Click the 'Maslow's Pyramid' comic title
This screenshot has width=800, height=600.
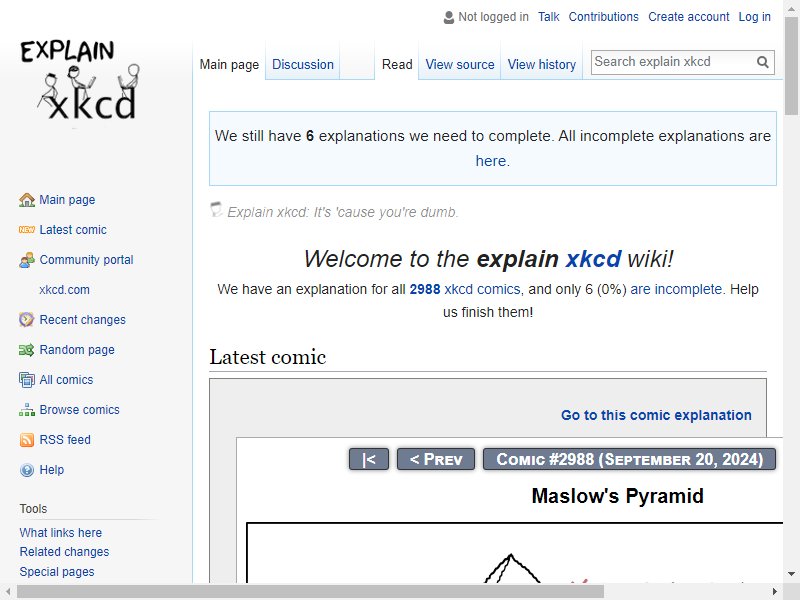coord(617,496)
